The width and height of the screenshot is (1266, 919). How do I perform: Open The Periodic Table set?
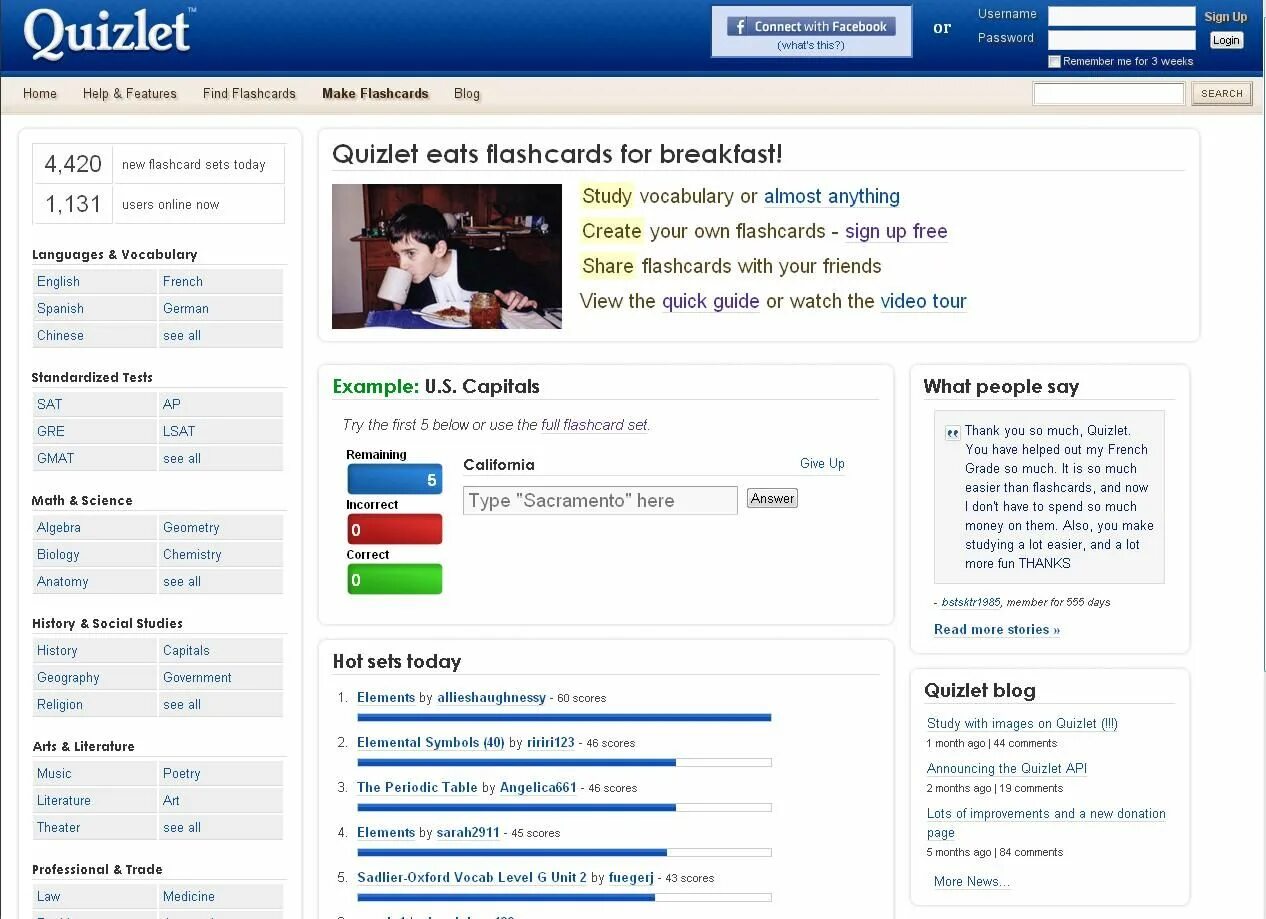tap(417, 788)
